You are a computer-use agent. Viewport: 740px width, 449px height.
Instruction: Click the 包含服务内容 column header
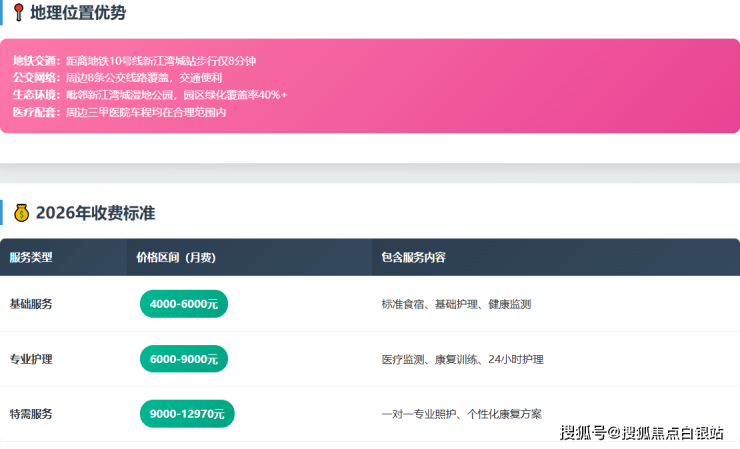(x=413, y=257)
